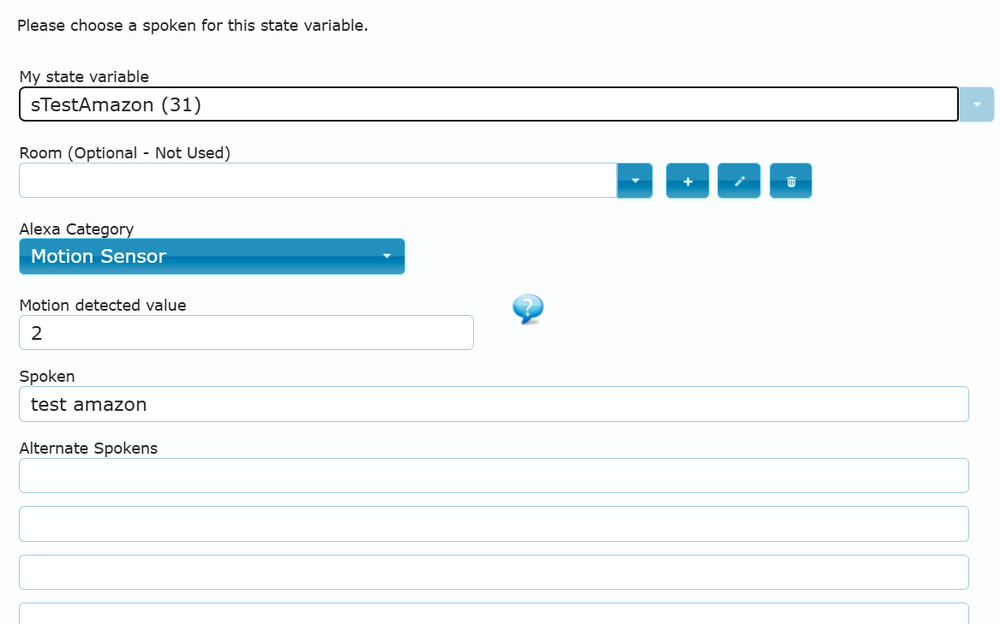
Task: Click the fourth Alternate Spokens field at bottom
Action: (x=493, y=613)
